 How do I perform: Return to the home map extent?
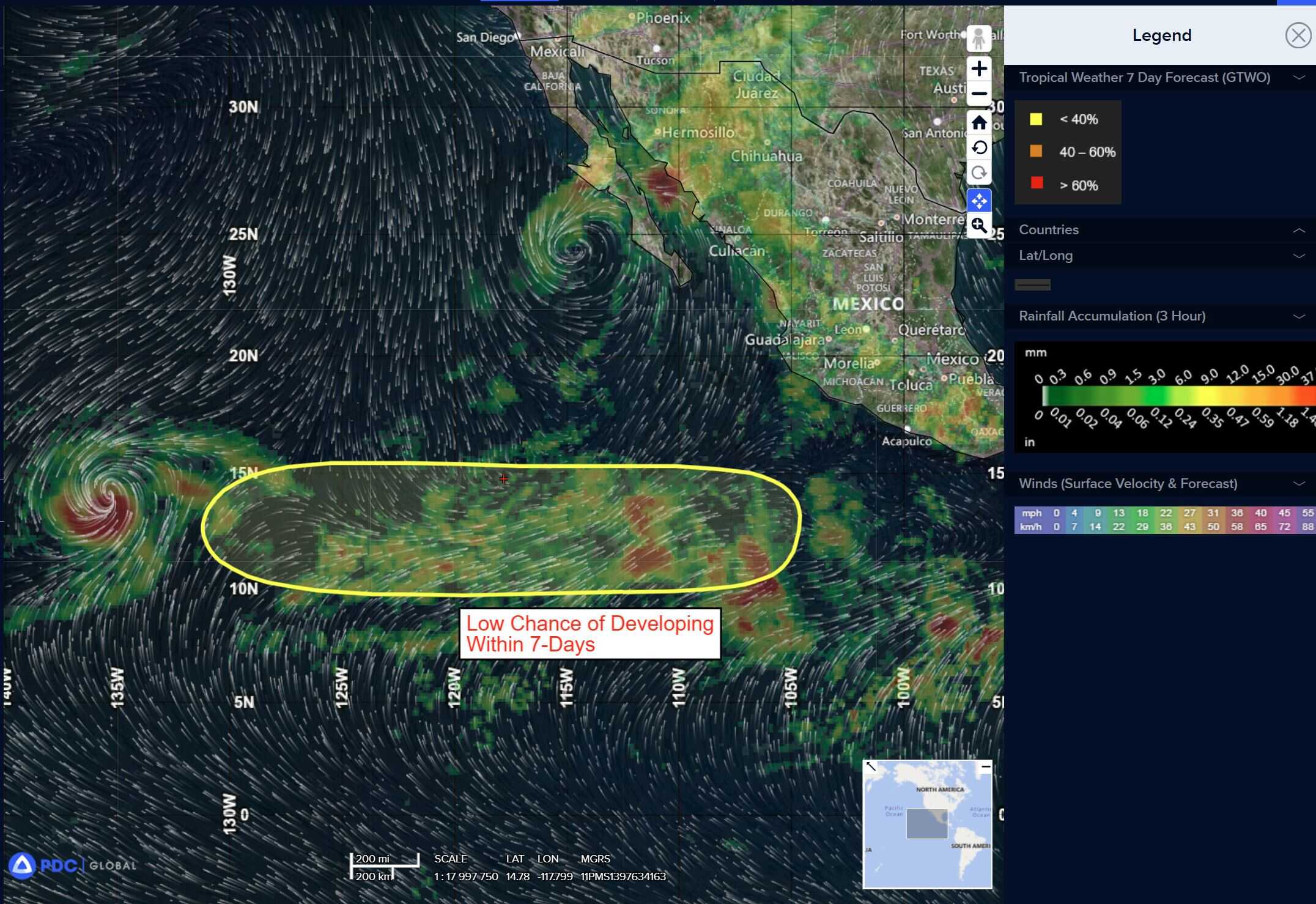pyautogui.click(x=979, y=123)
